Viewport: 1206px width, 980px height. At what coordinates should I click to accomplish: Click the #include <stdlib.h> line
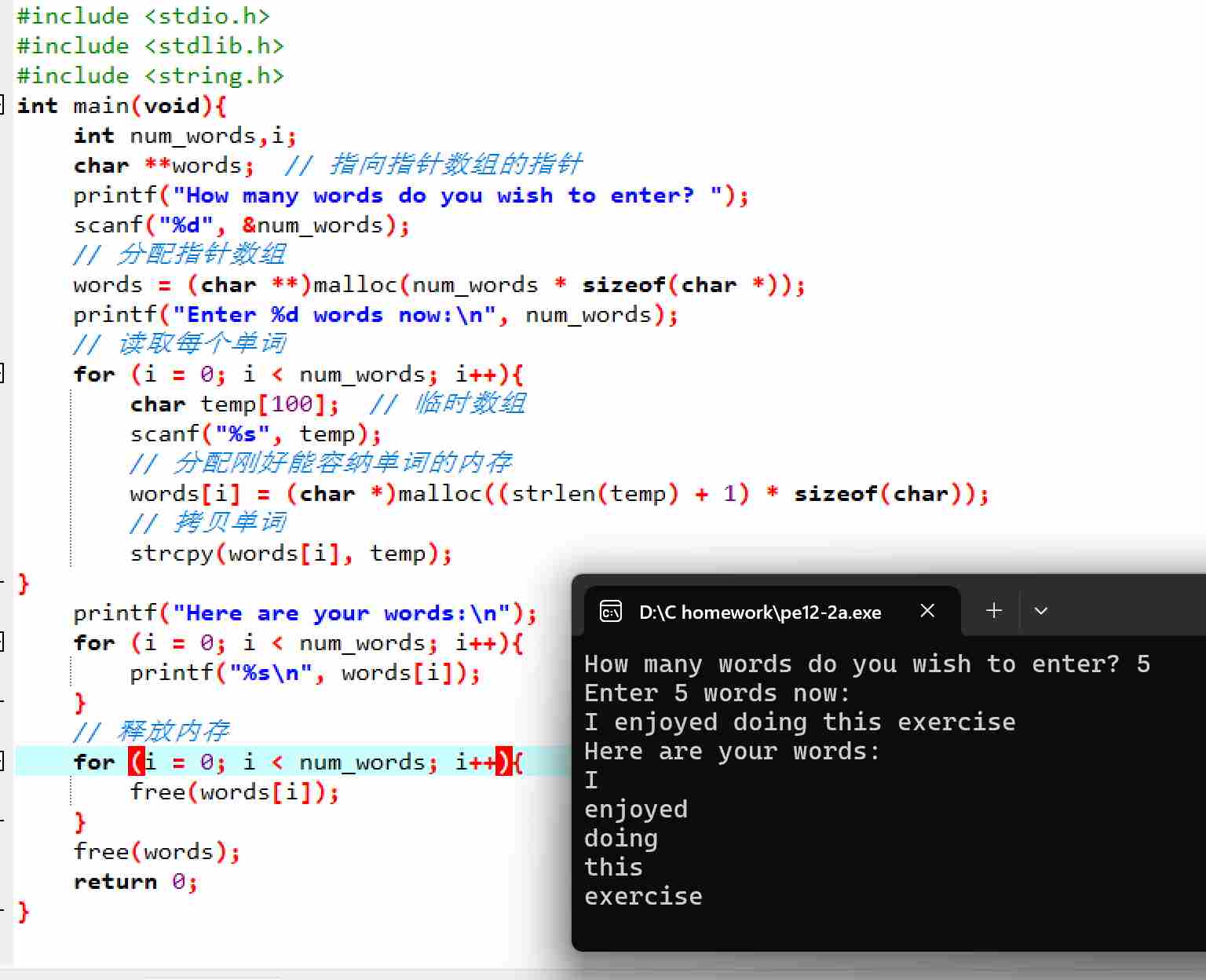pos(151,46)
